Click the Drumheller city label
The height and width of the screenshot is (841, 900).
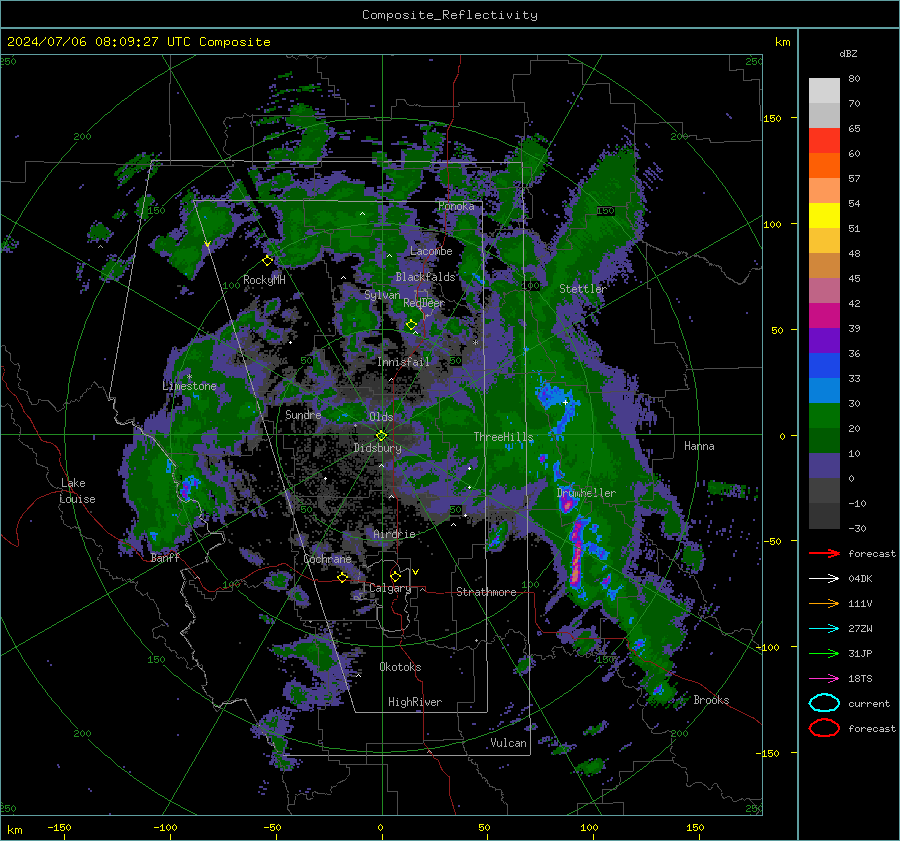coord(586,493)
